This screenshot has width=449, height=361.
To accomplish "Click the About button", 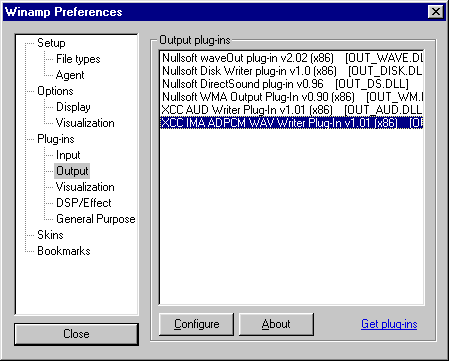I will point(276,324).
